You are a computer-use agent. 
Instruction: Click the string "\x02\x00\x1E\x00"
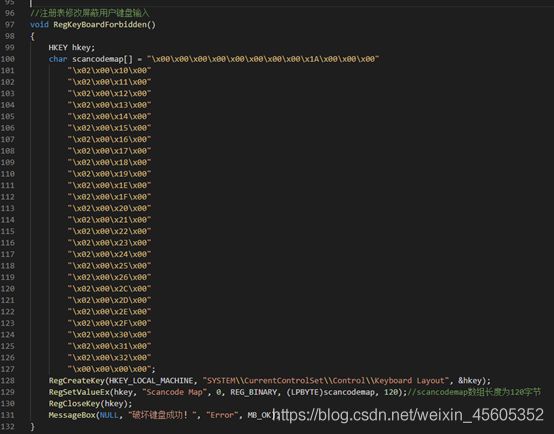110,186
